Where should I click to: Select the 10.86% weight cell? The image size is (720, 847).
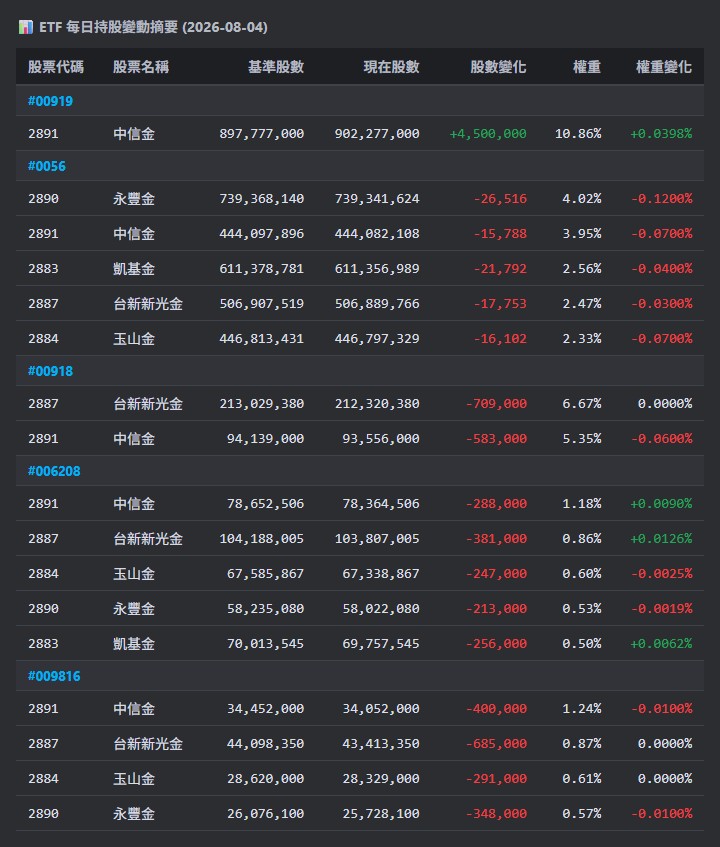click(578, 133)
